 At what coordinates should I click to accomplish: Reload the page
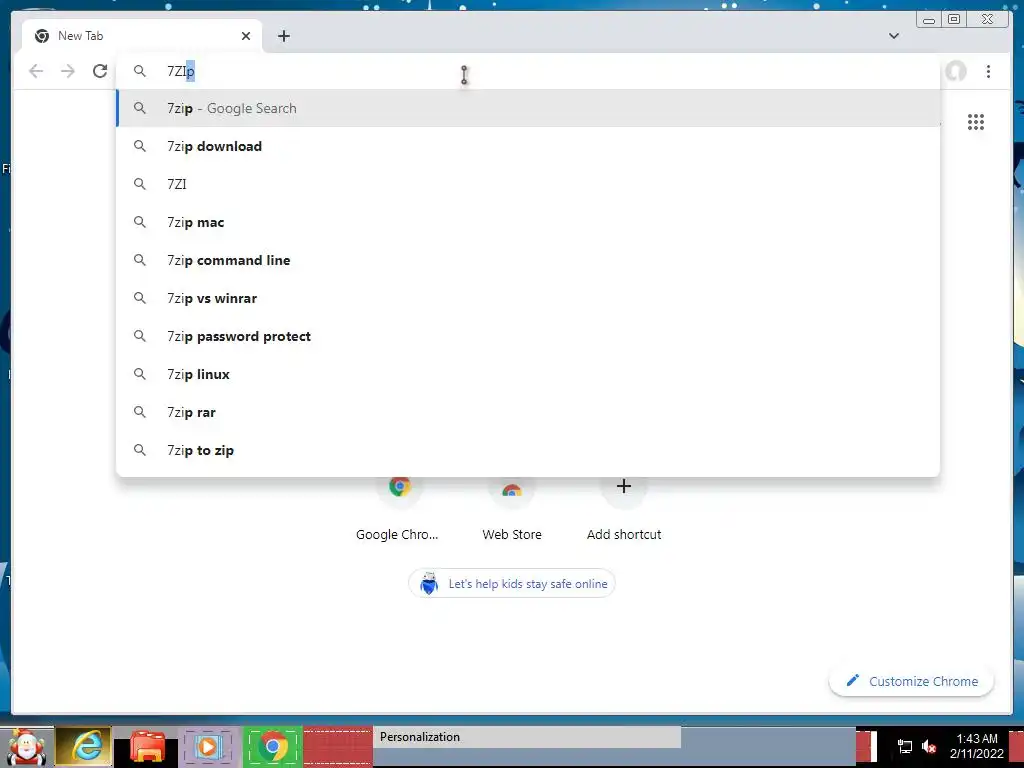99,71
